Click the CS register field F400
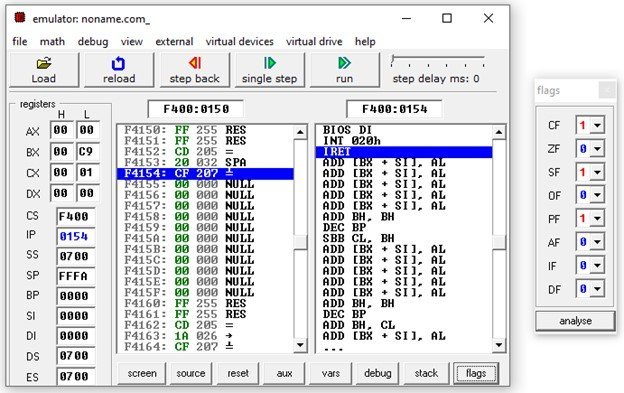 (x=76, y=217)
